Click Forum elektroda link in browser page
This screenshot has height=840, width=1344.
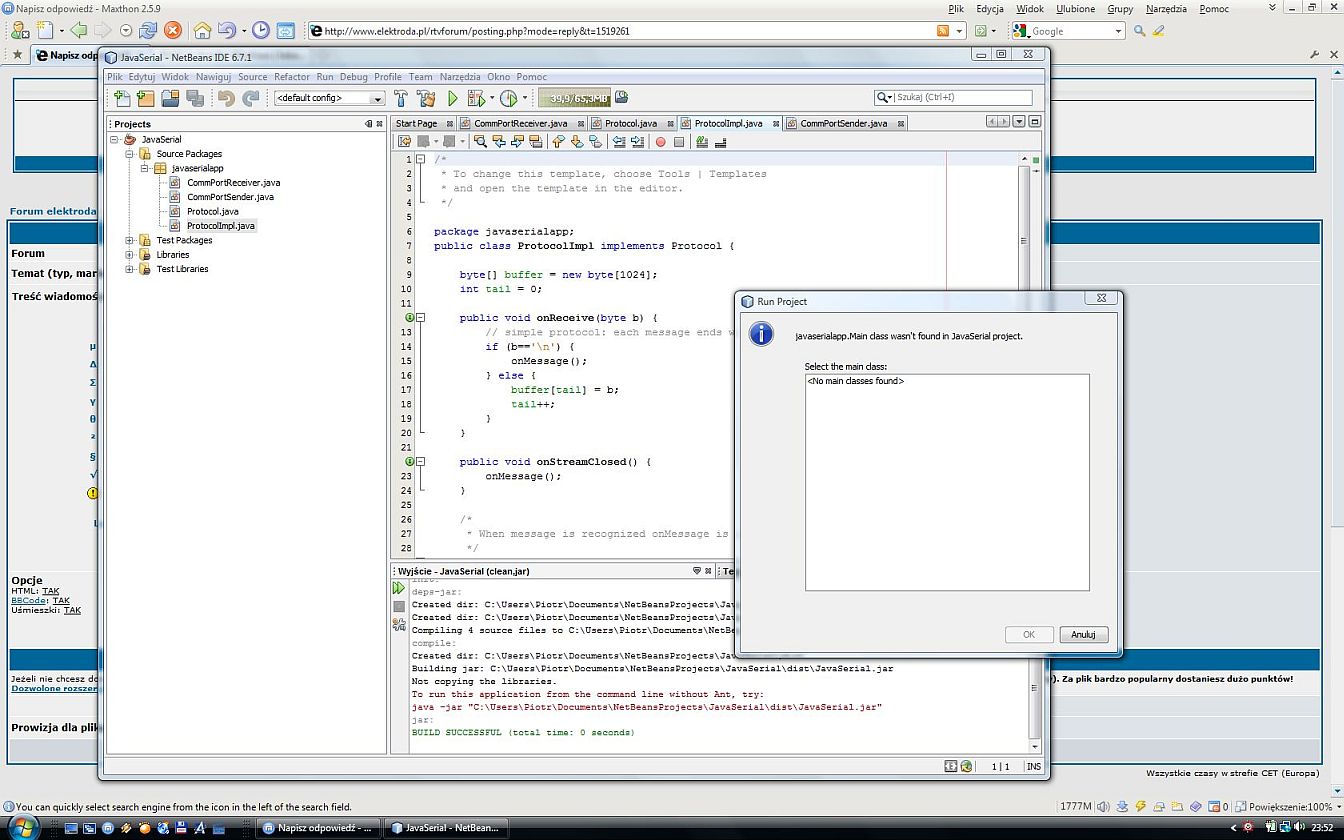(53, 211)
